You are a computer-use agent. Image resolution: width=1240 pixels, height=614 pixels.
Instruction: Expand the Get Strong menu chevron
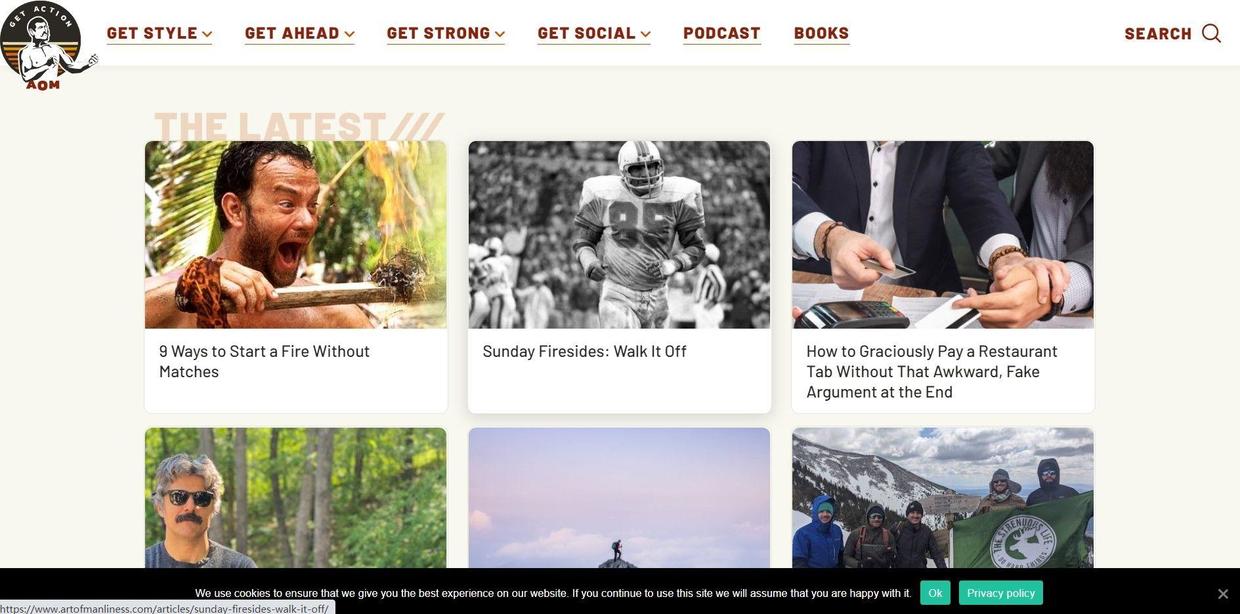tap(500, 34)
